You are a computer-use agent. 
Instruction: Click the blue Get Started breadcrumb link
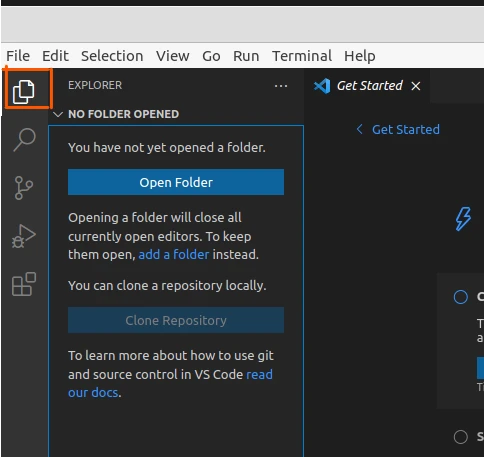[x=406, y=129]
